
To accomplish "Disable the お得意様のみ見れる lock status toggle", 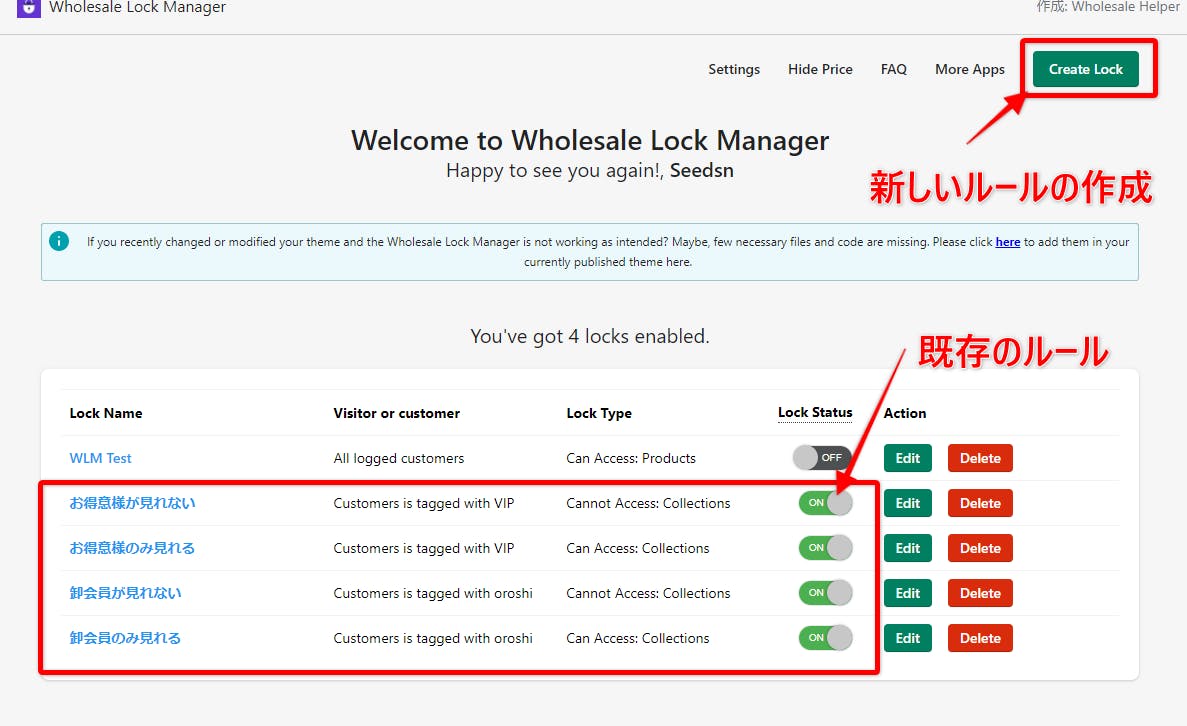I will (825, 547).
